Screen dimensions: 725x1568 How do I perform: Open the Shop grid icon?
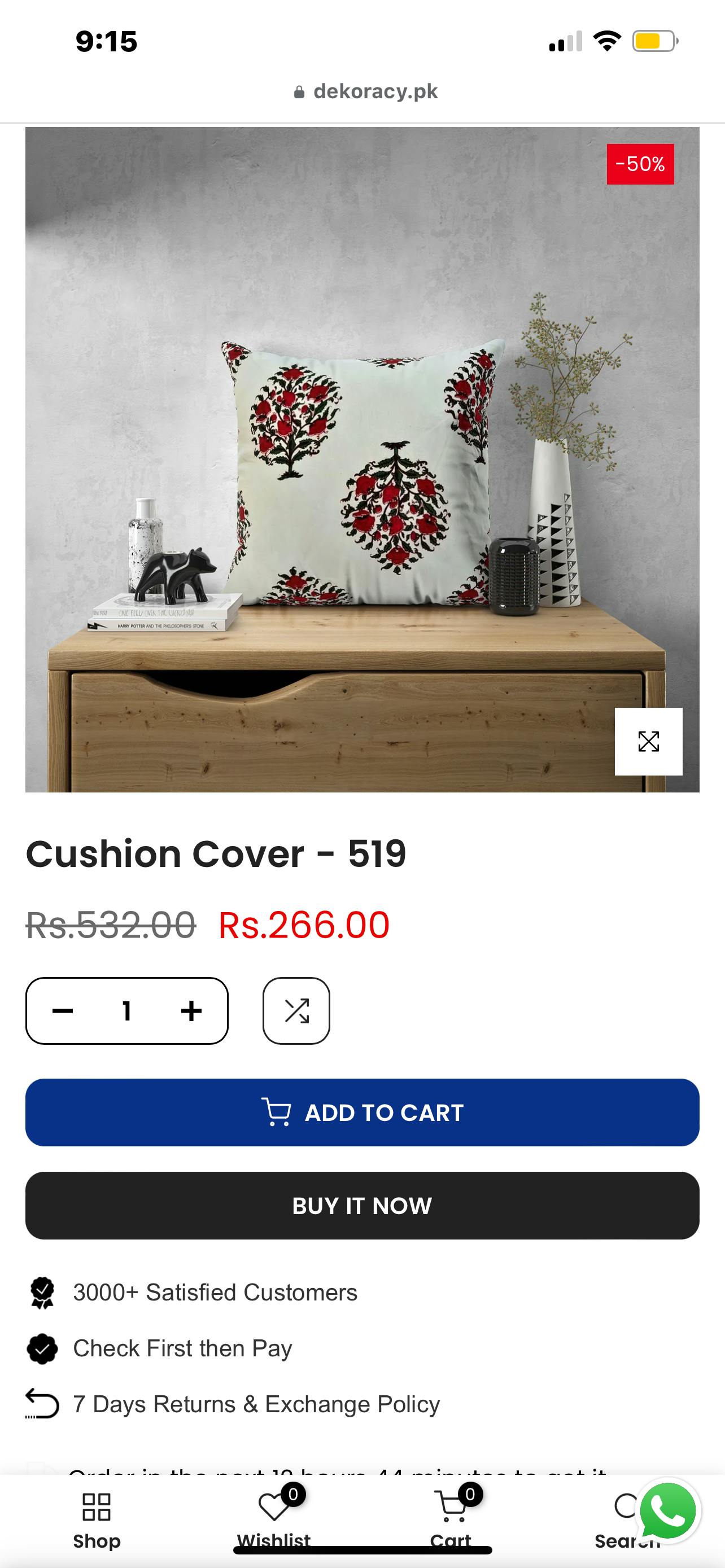pyautogui.click(x=96, y=1506)
